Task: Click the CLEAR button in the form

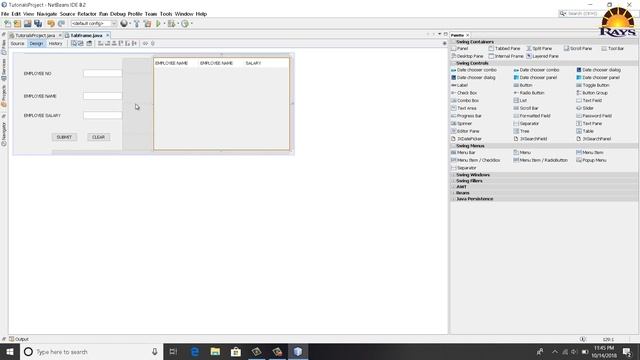Action: [98, 137]
